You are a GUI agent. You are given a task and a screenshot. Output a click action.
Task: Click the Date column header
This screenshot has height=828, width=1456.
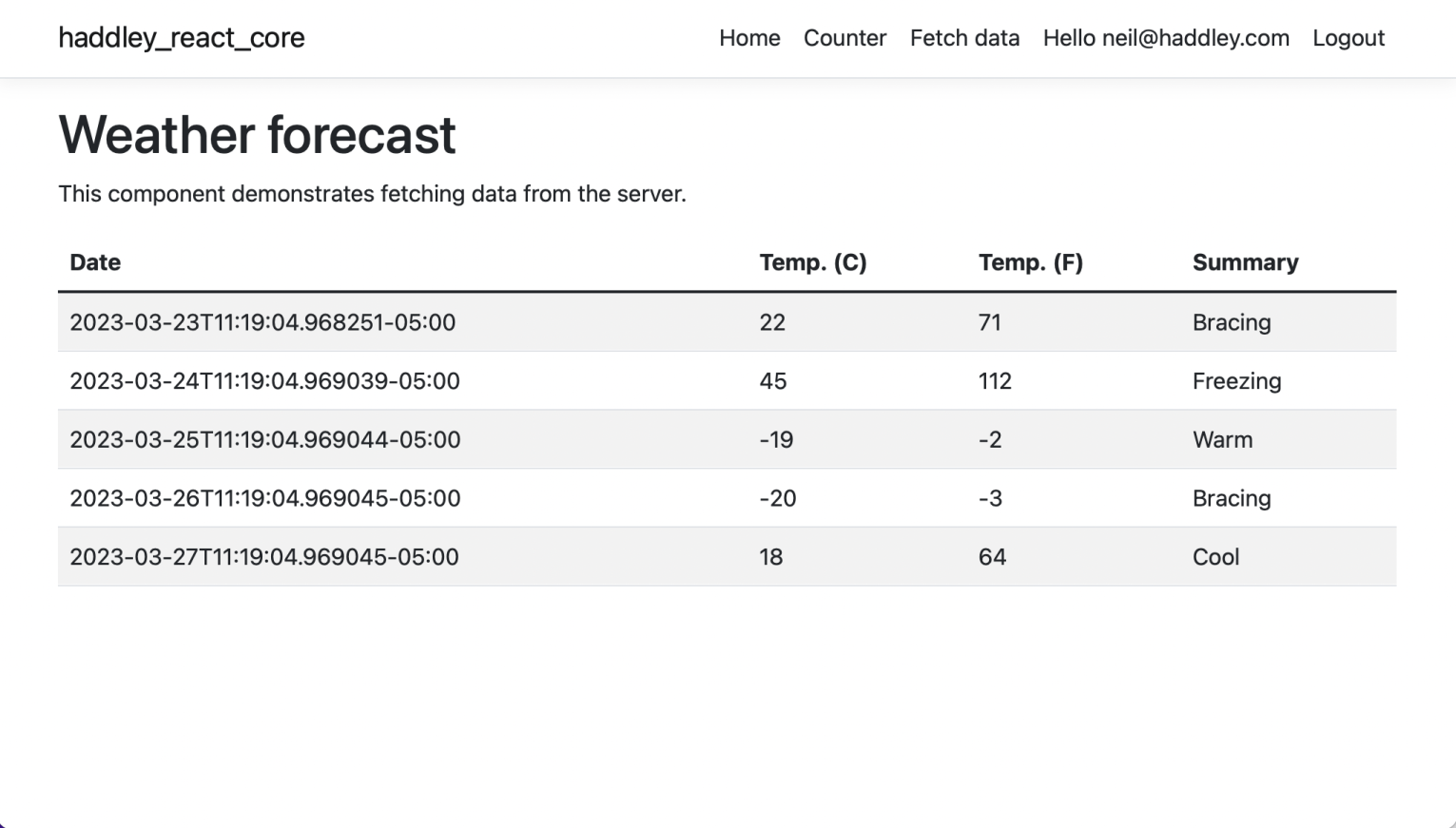coord(95,262)
